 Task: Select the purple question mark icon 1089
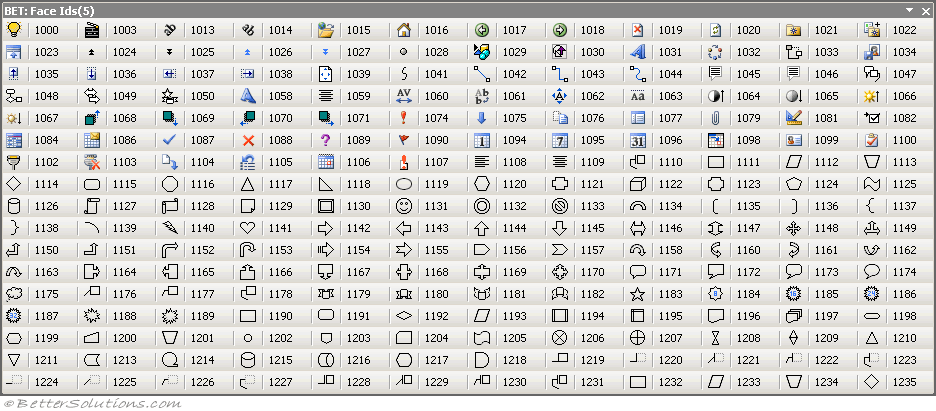pyautogui.click(x=325, y=140)
